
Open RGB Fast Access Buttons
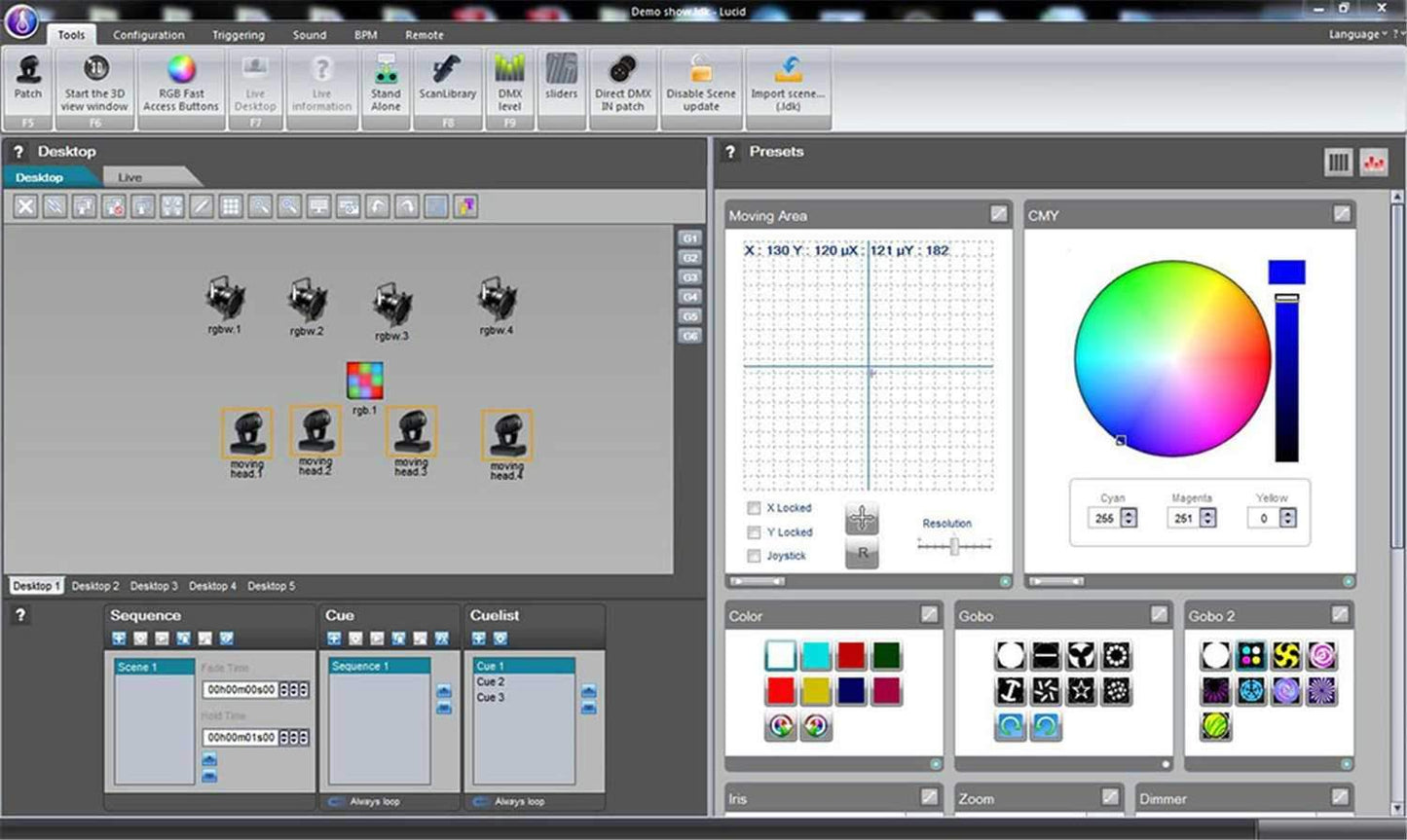click(179, 83)
